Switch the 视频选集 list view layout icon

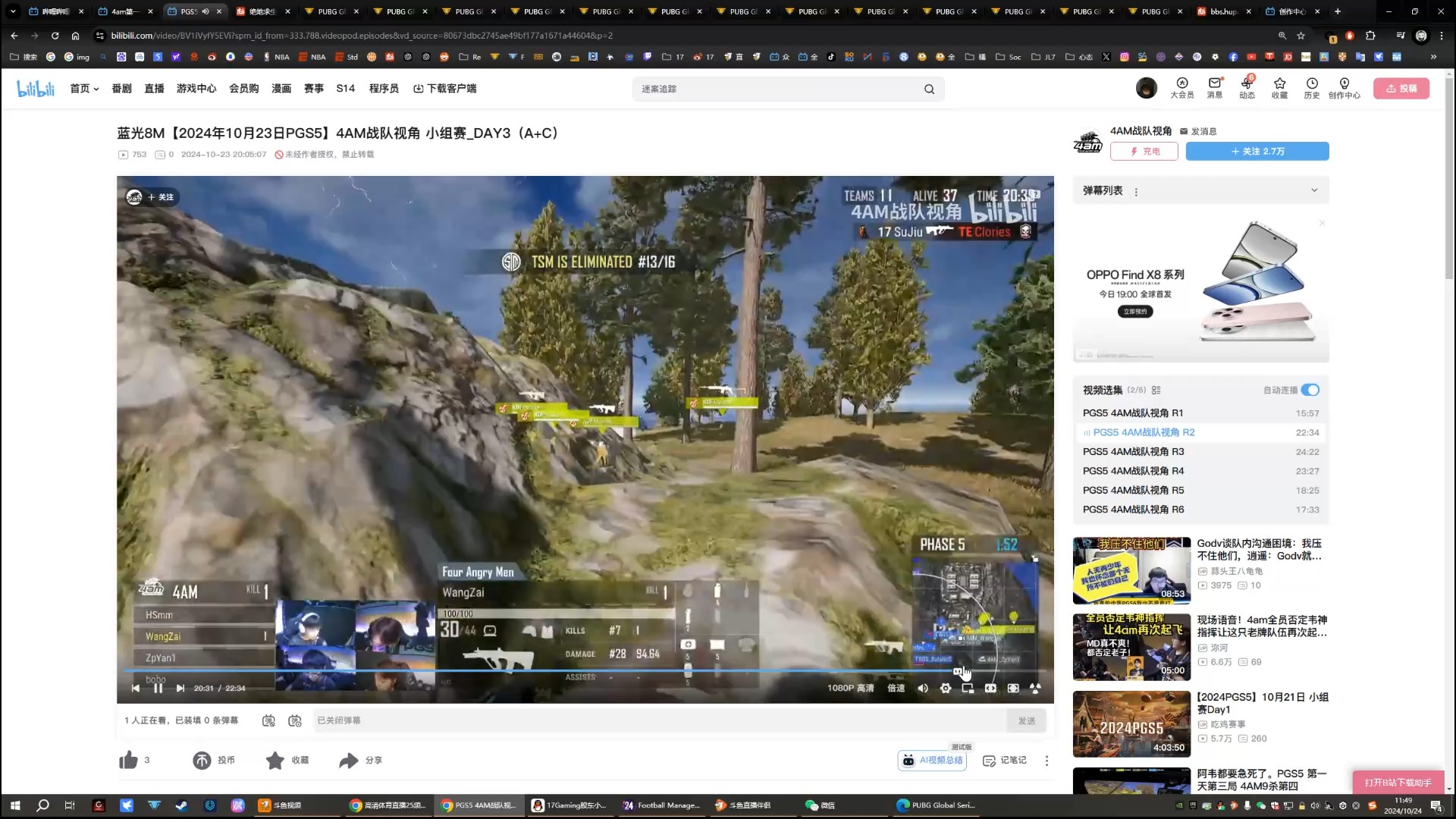(1156, 391)
